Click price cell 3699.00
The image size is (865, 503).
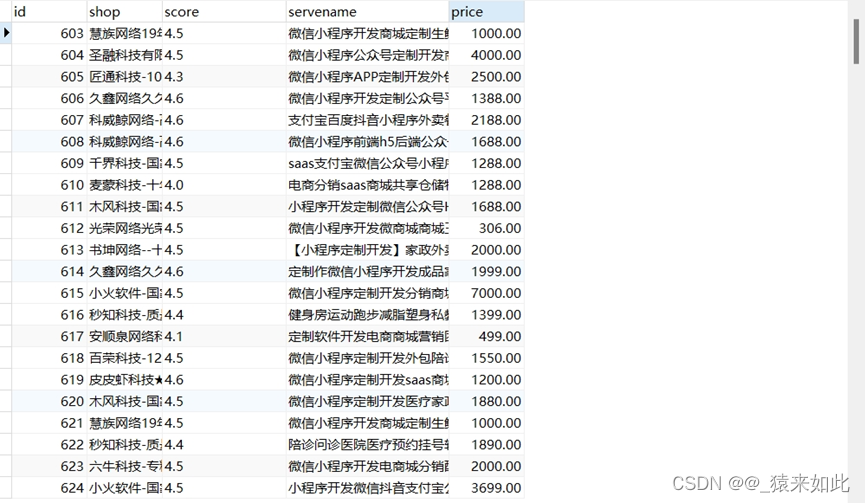[x=487, y=488]
